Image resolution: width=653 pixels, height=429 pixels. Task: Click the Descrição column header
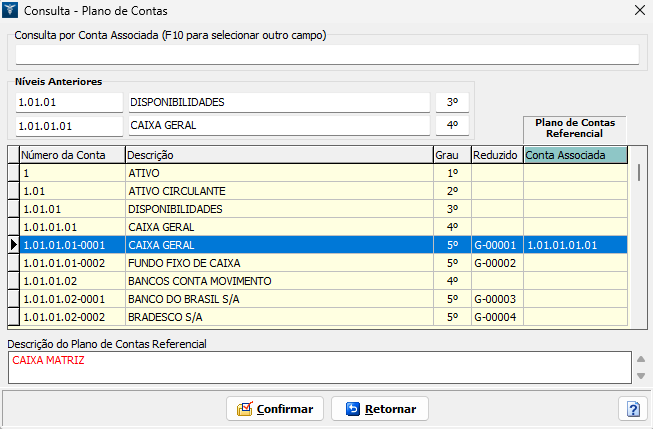(x=278, y=155)
